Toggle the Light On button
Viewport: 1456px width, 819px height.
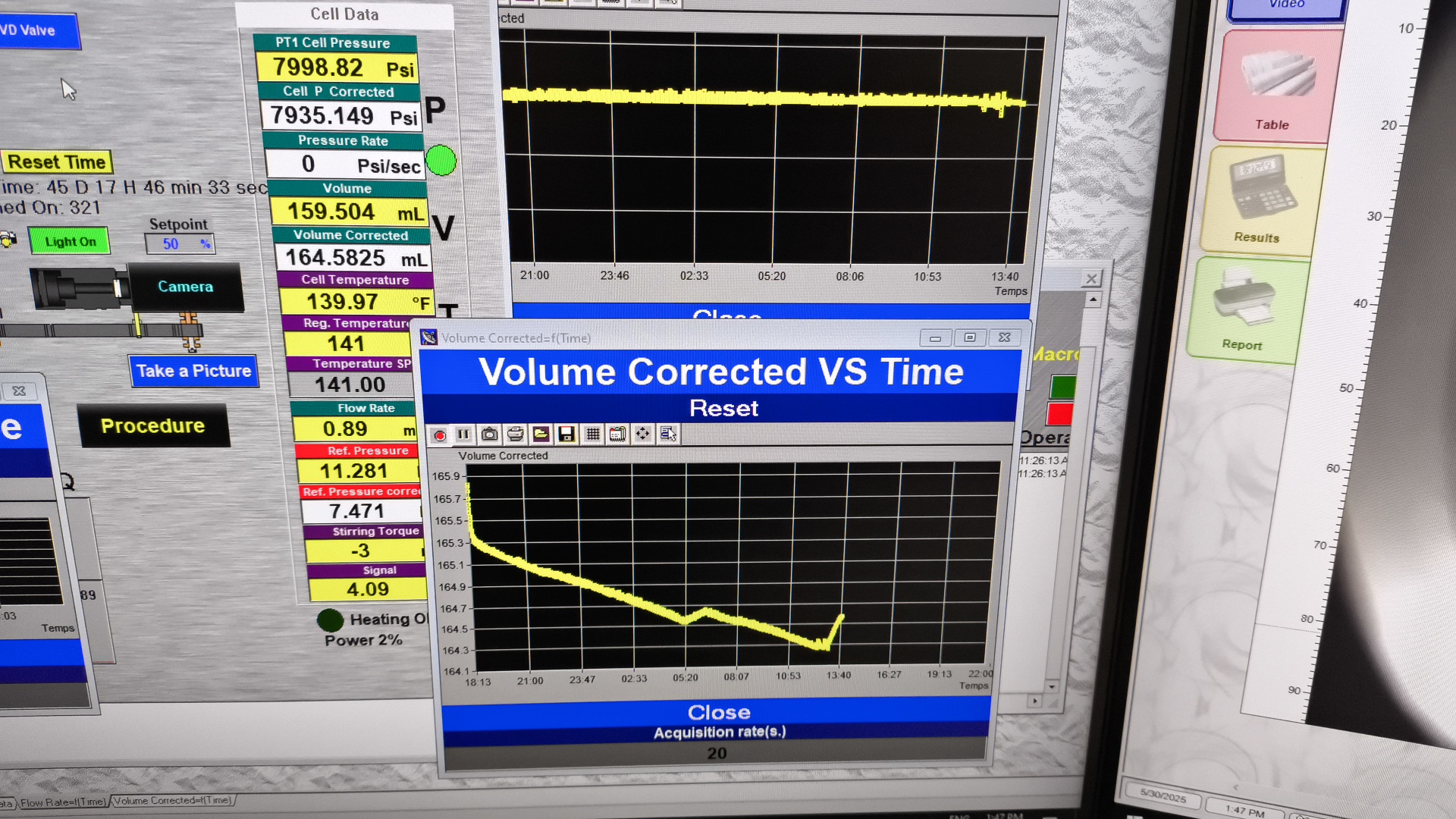click(x=70, y=241)
